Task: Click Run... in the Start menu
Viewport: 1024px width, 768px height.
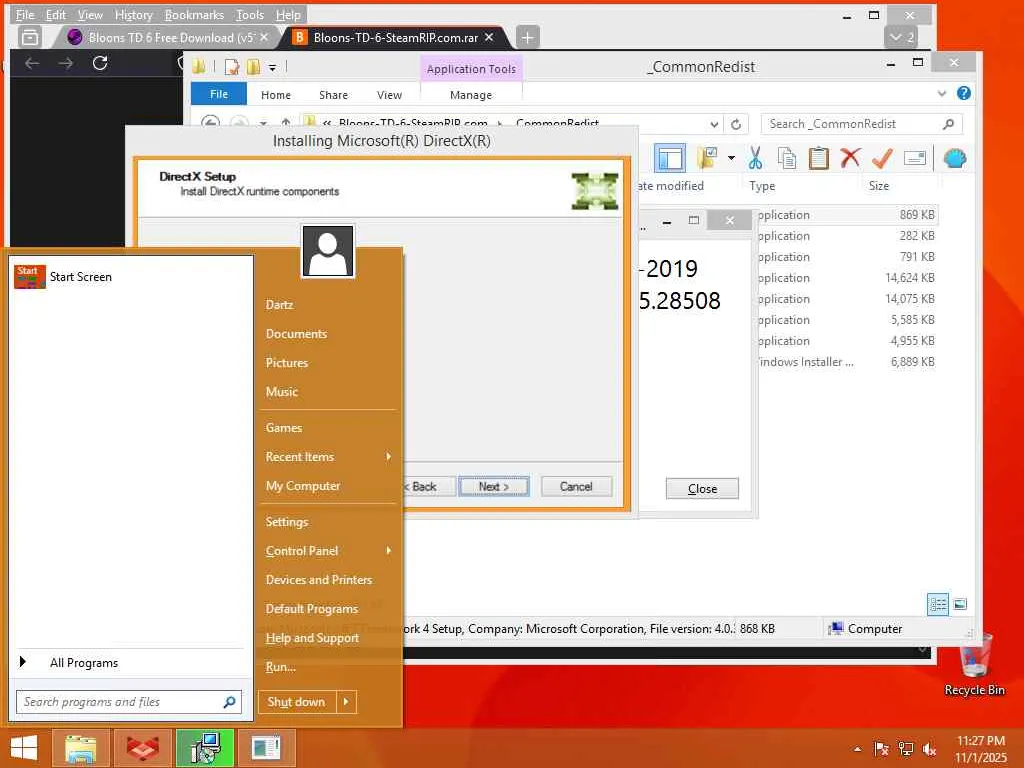Action: [x=281, y=667]
